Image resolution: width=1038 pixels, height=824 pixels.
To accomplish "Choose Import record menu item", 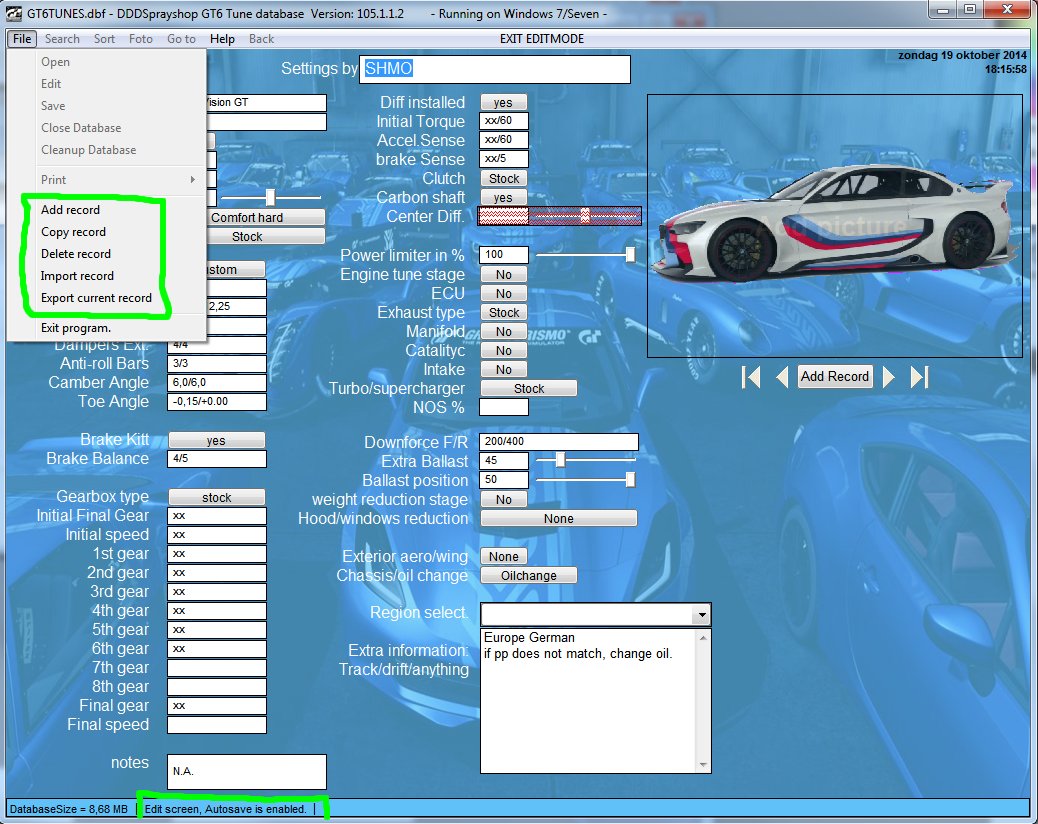I will 77,276.
